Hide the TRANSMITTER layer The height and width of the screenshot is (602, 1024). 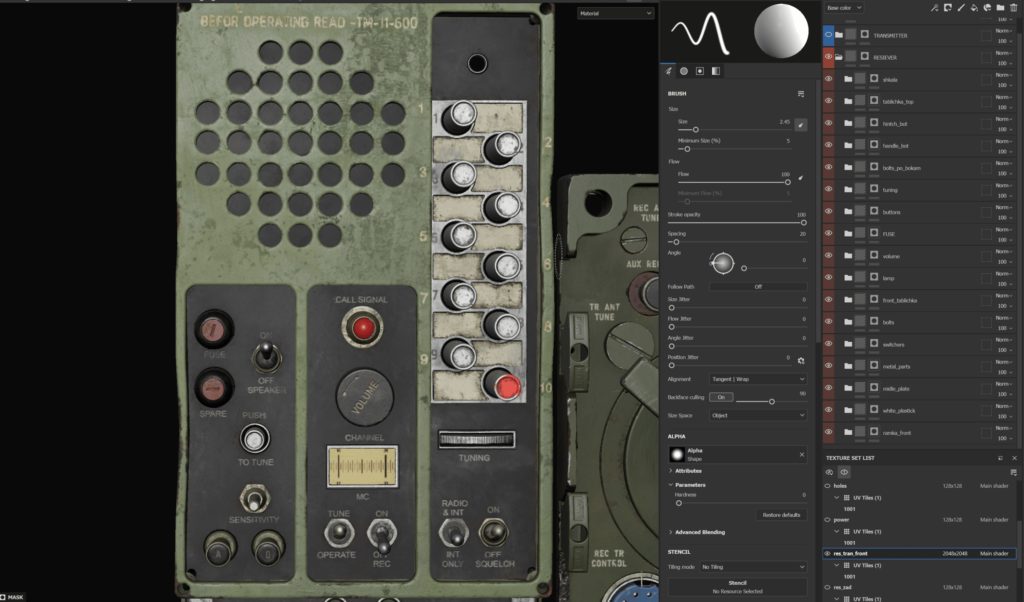(829, 33)
